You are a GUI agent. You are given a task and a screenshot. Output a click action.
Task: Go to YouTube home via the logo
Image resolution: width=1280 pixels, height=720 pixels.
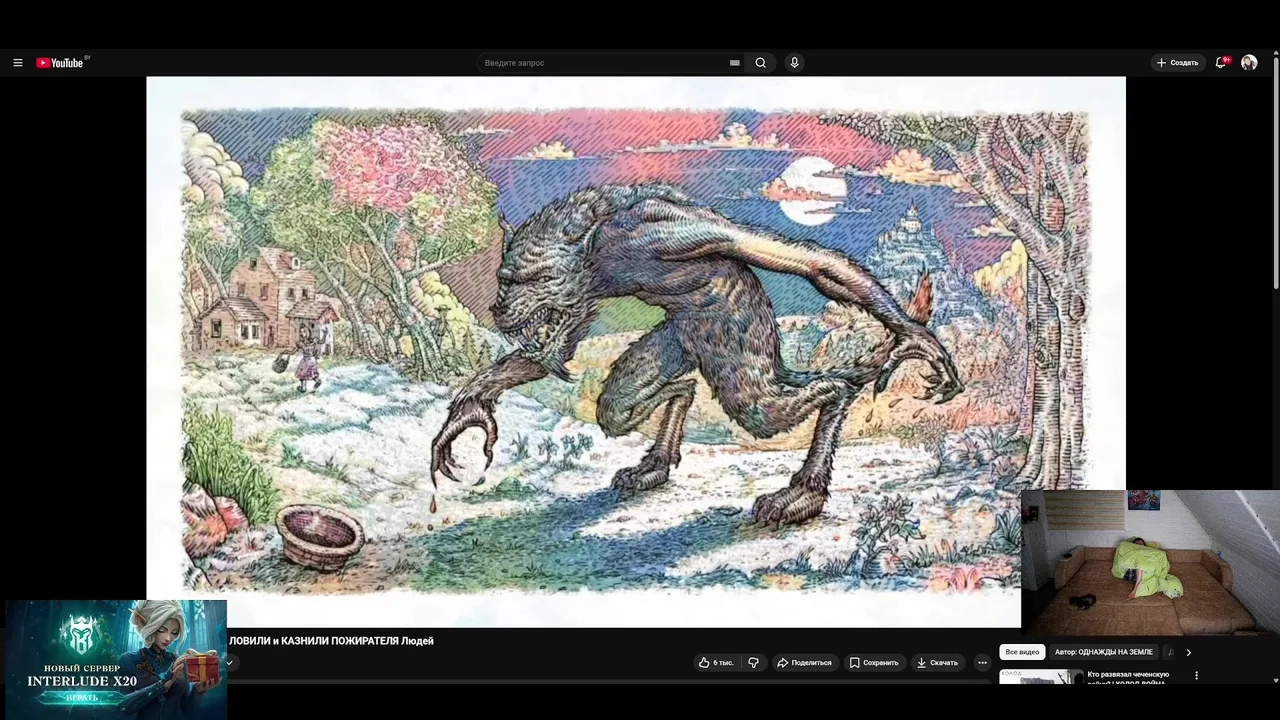pyautogui.click(x=60, y=63)
